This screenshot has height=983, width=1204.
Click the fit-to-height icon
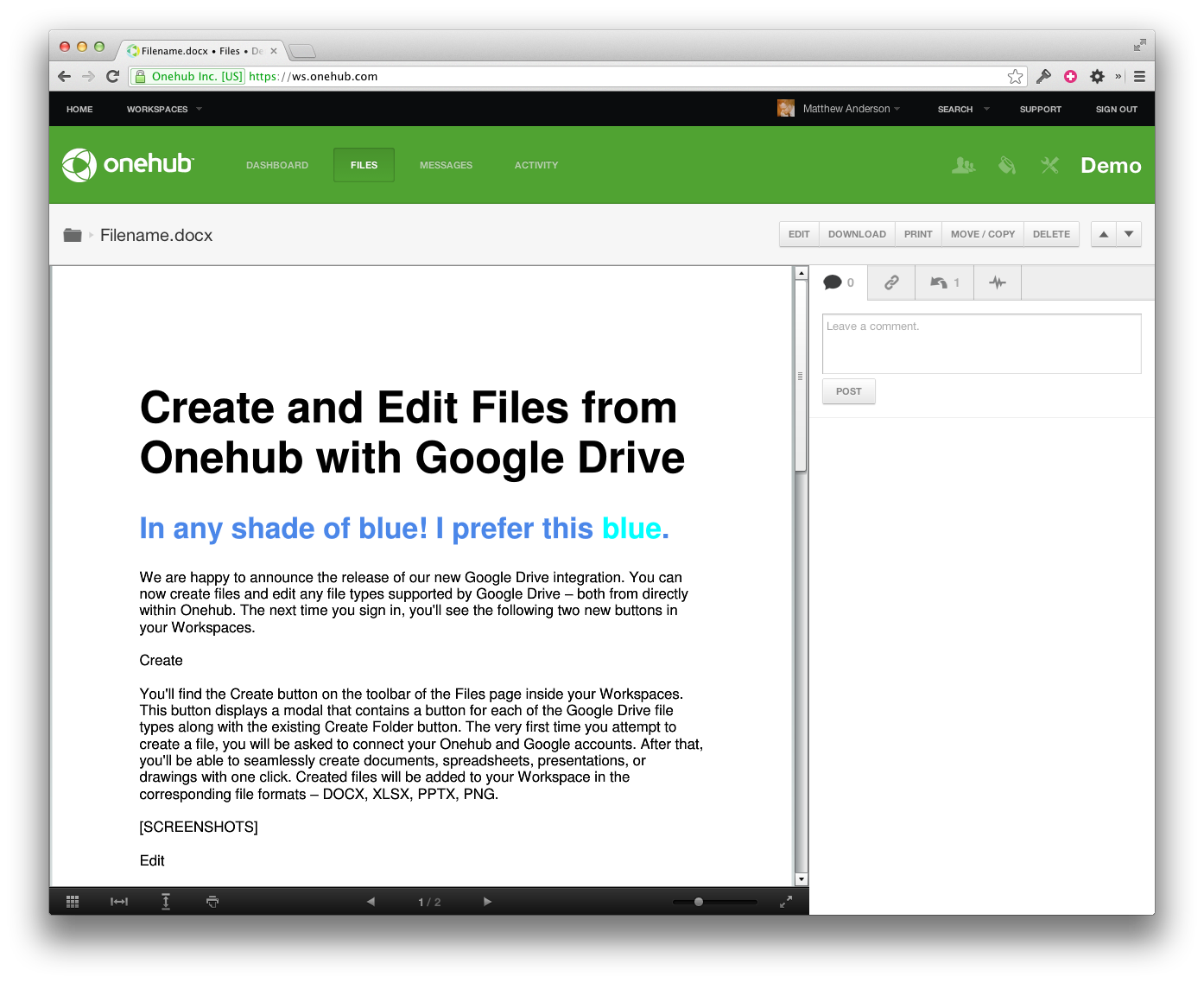coord(166,902)
